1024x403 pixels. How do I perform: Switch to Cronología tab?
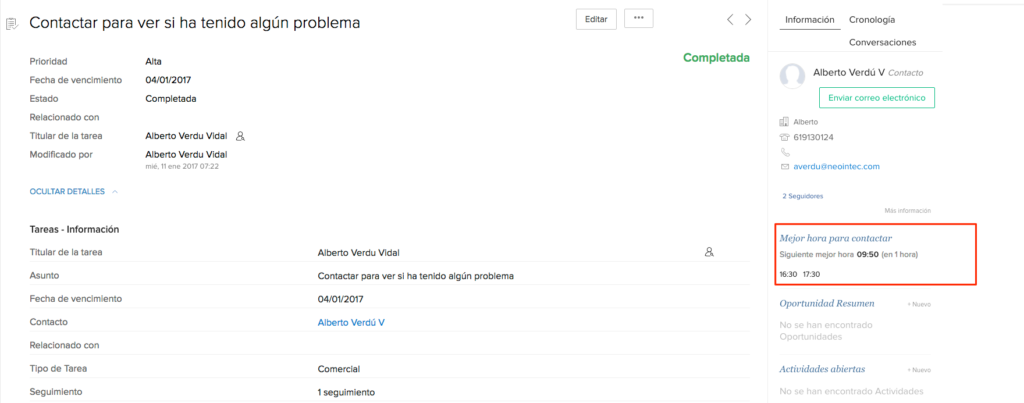(872, 20)
